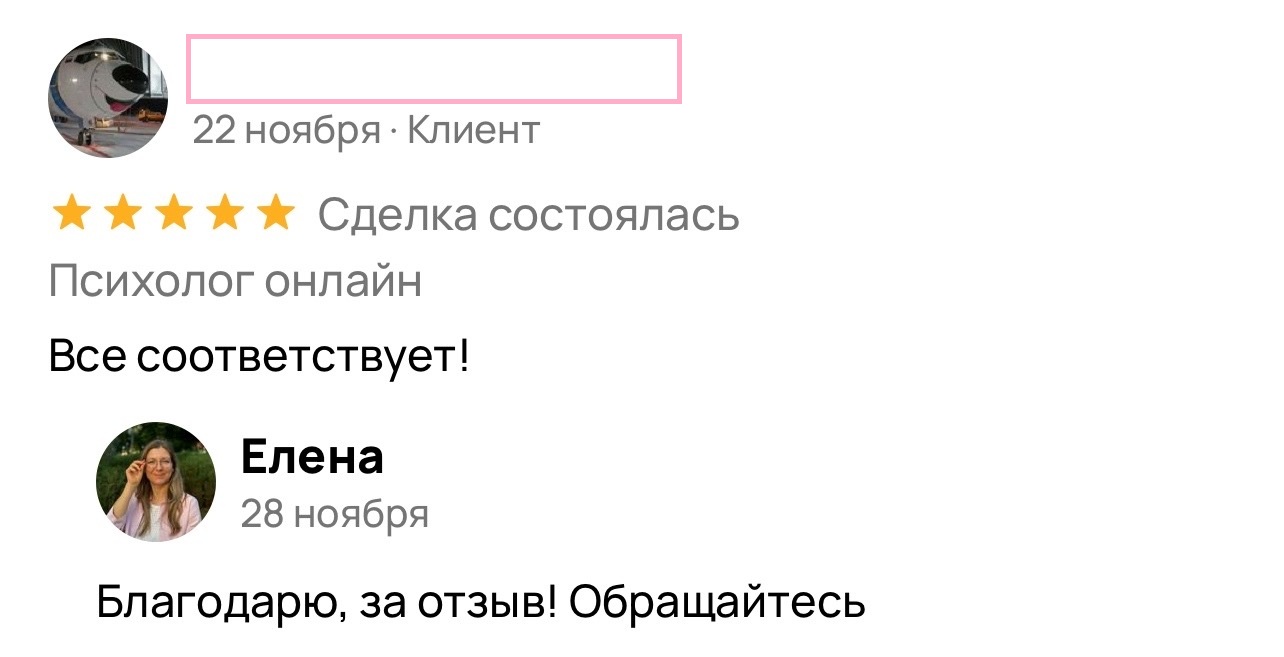Open the Елена profile name
Viewport: 1284px width, 657px height.
pyautogui.click(x=312, y=458)
